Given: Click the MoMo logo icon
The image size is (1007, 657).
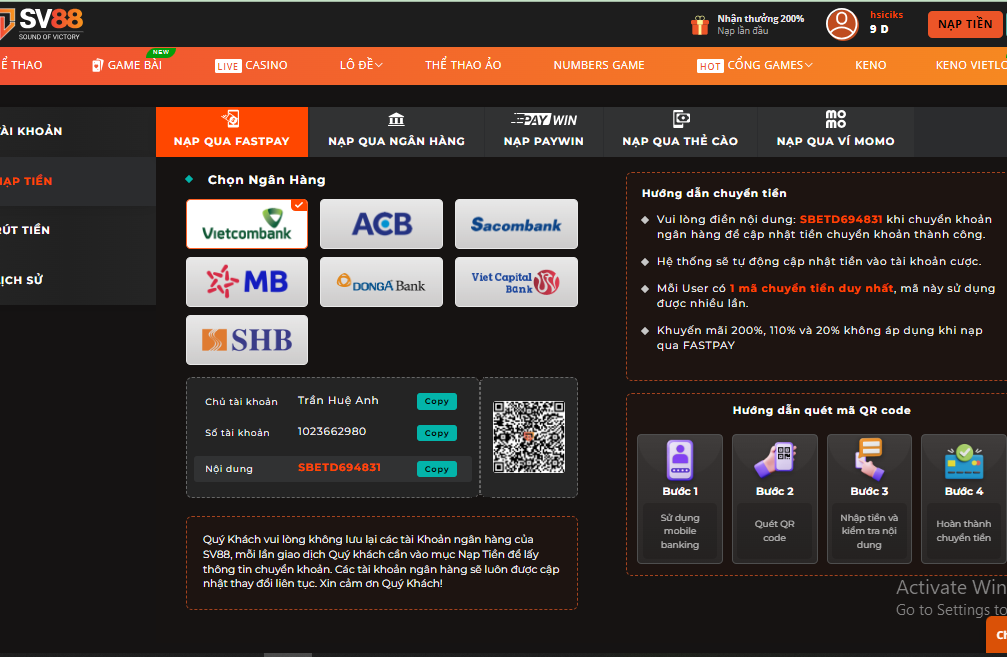Looking at the screenshot, I should [836, 119].
